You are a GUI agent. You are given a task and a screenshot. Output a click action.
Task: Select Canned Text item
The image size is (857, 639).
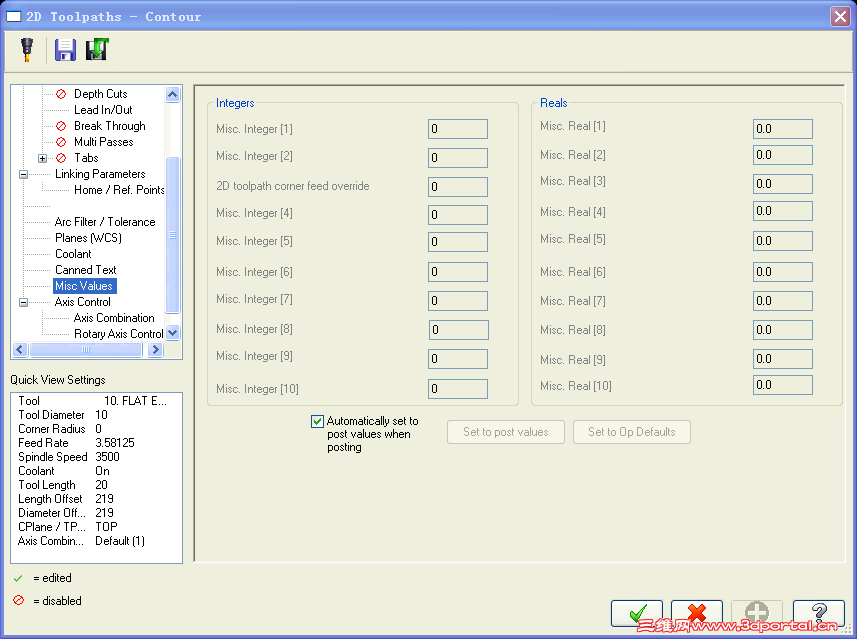tap(85, 270)
